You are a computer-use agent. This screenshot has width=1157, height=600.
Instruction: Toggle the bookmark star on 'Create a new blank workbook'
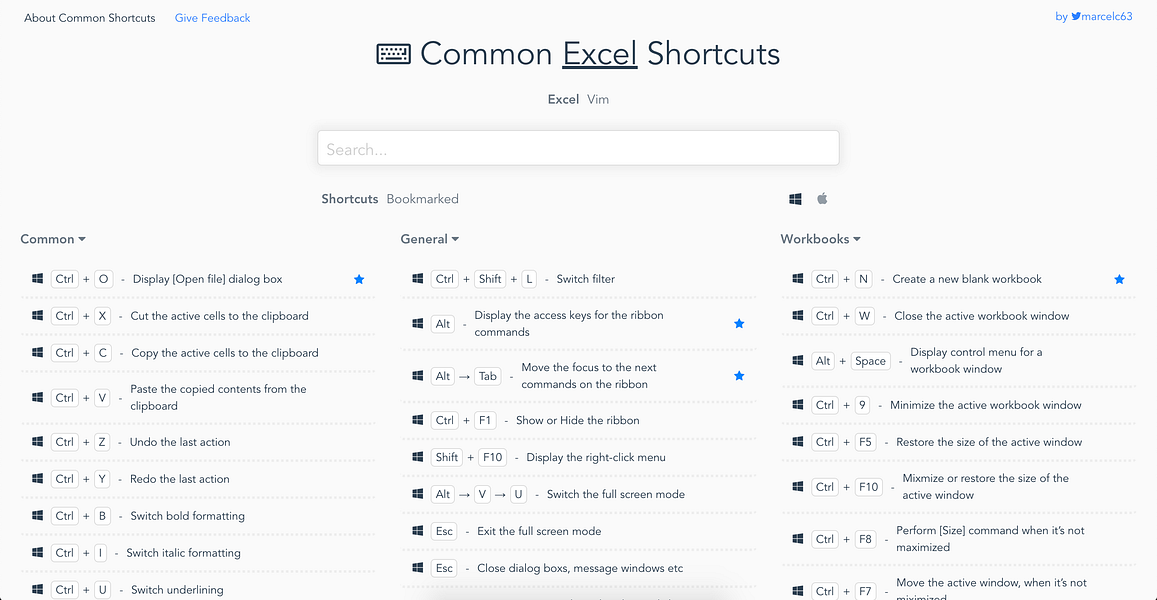1119,279
